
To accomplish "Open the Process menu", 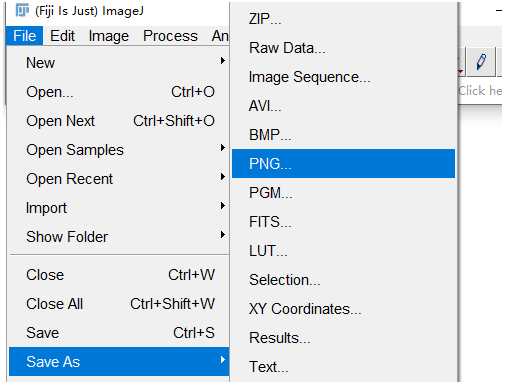I will click(x=170, y=36).
